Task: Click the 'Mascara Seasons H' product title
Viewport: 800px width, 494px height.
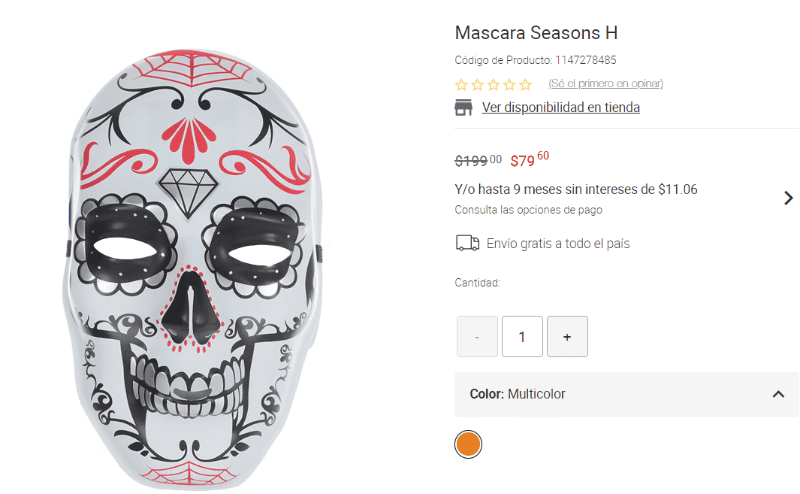Action: point(536,32)
